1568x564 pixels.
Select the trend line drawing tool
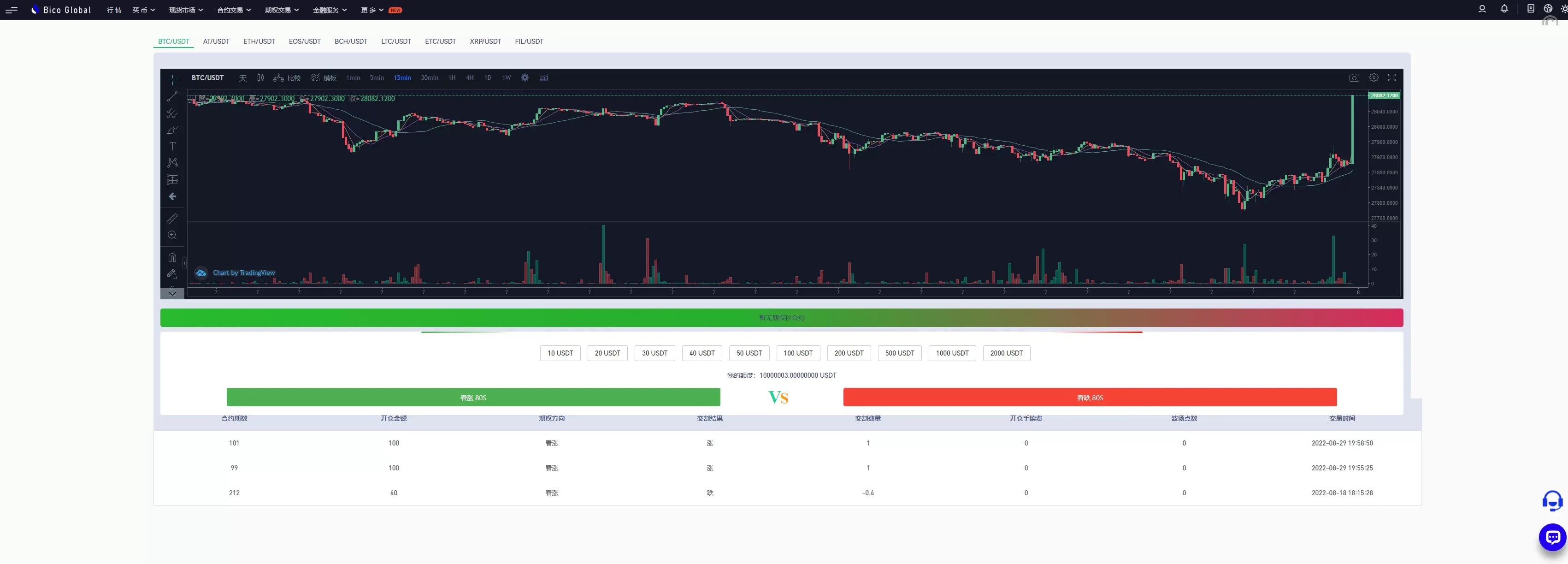point(172,96)
